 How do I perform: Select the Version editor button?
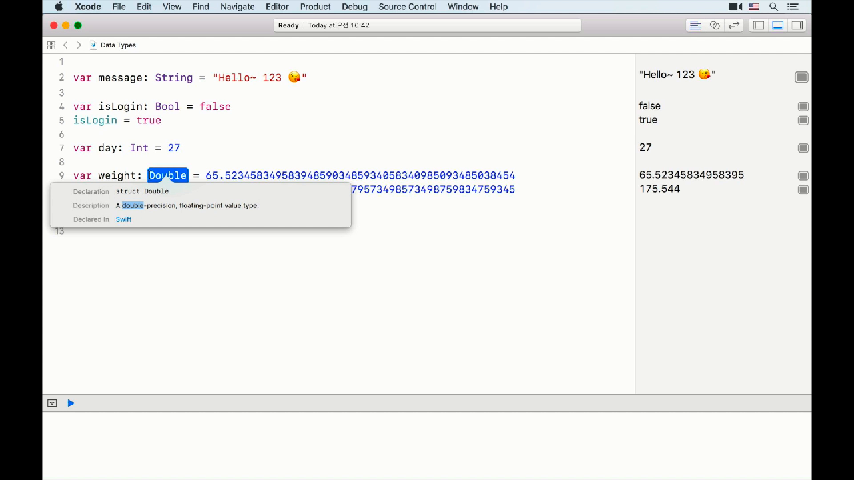tap(734, 25)
